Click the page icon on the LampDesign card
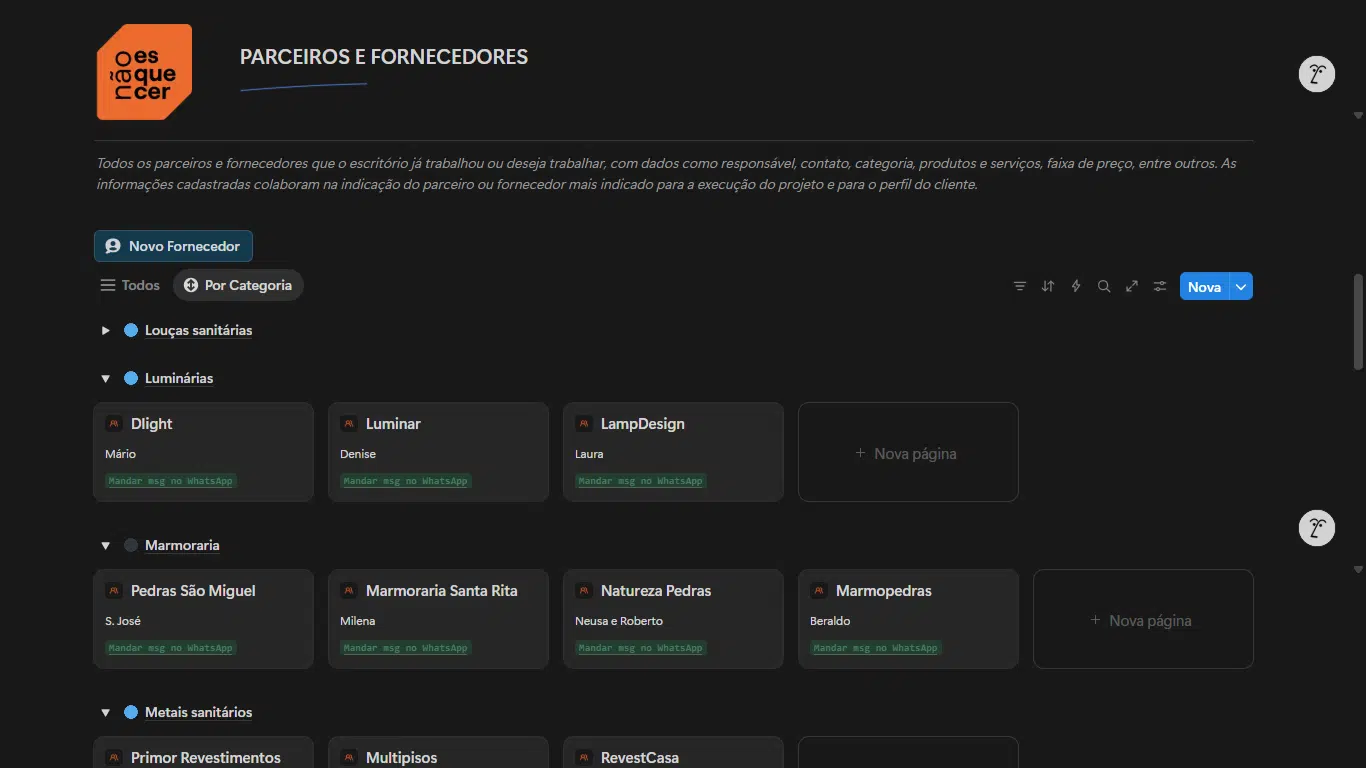 [584, 424]
